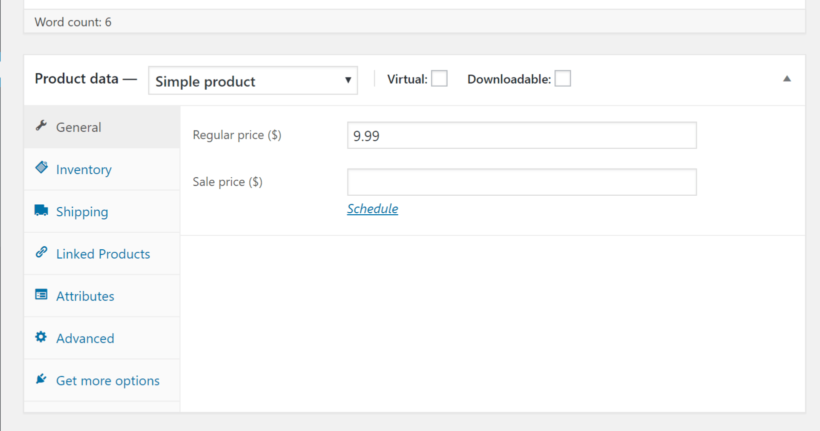The width and height of the screenshot is (820, 431).
Task: Click the plug icon for Get more options
Action: pyautogui.click(x=41, y=379)
